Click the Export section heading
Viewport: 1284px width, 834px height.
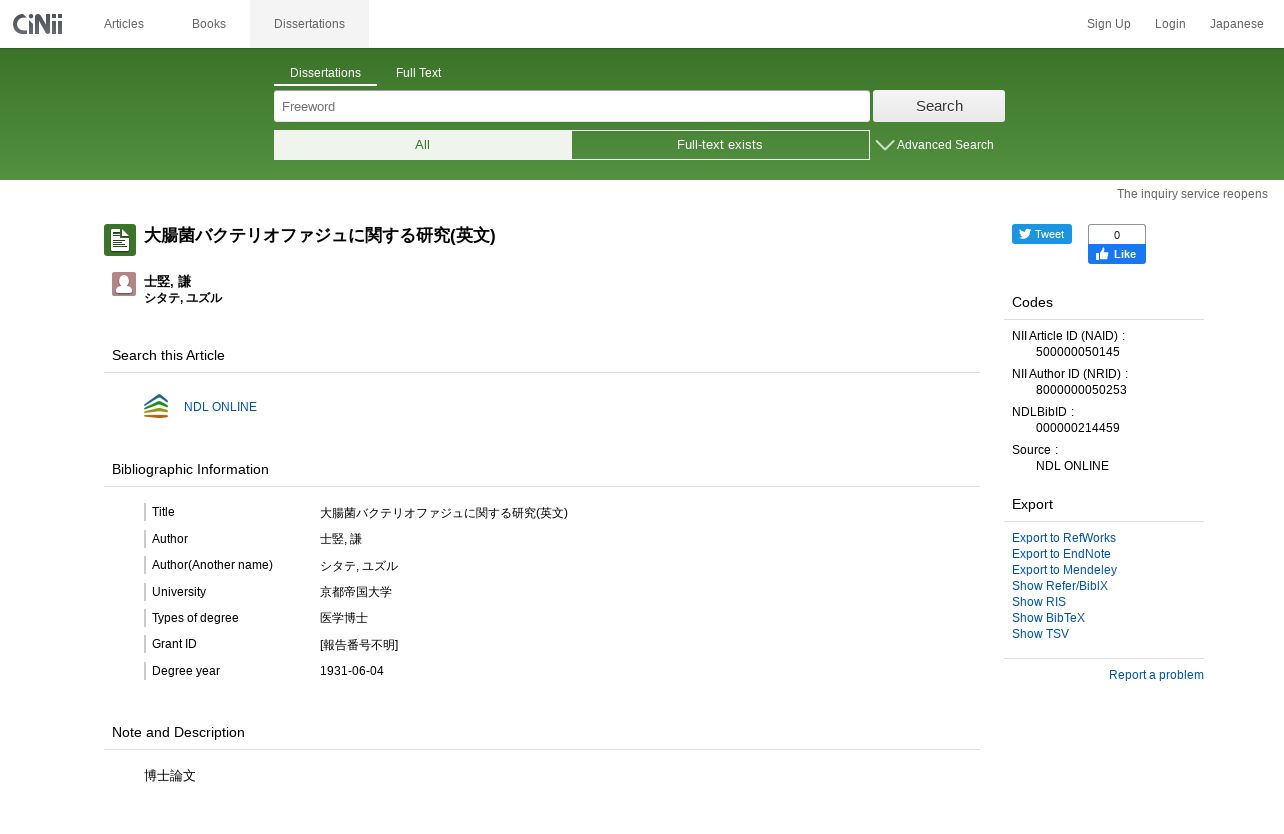coord(1032,504)
